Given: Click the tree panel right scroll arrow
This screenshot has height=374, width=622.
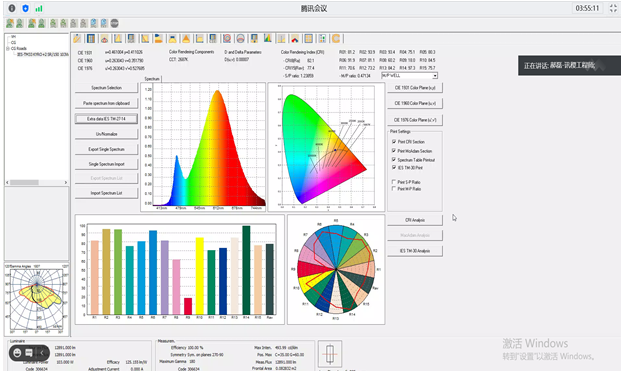Looking at the screenshot, I should click(x=66, y=182).
